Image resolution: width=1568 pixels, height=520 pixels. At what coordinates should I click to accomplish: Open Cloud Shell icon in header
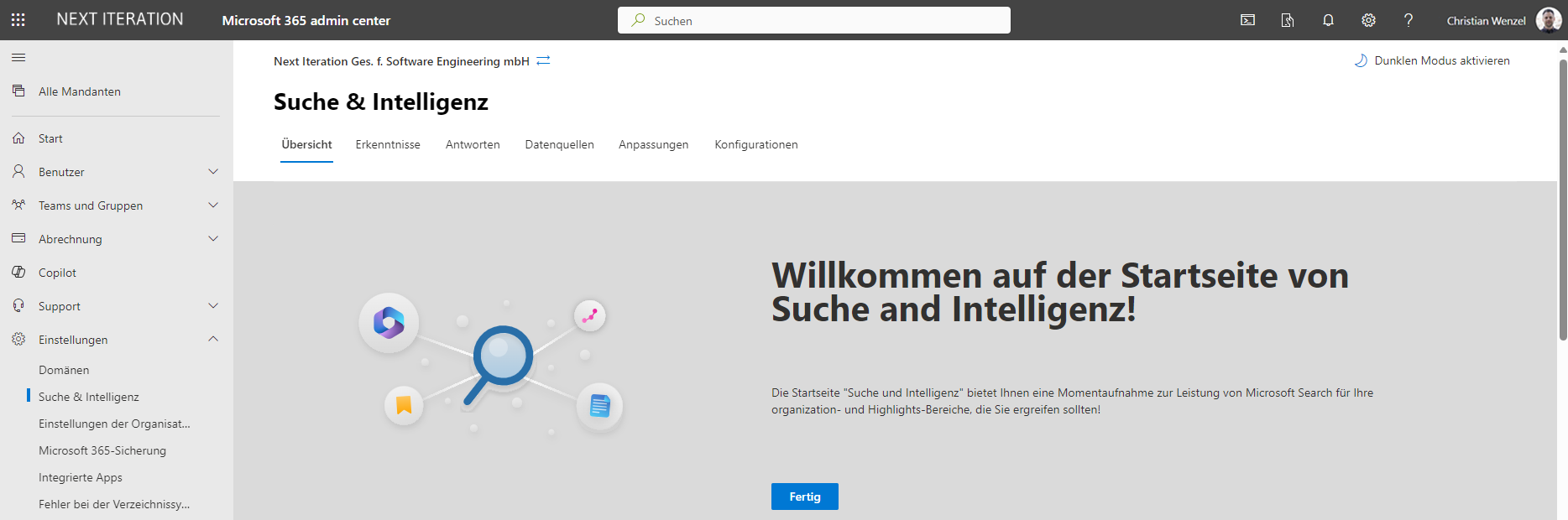click(x=1248, y=20)
